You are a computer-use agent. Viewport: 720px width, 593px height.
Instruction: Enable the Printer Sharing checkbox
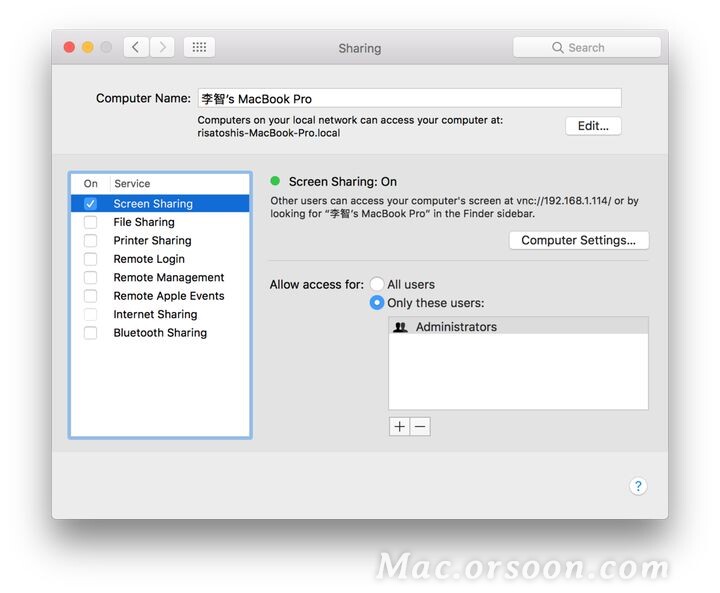tap(90, 241)
